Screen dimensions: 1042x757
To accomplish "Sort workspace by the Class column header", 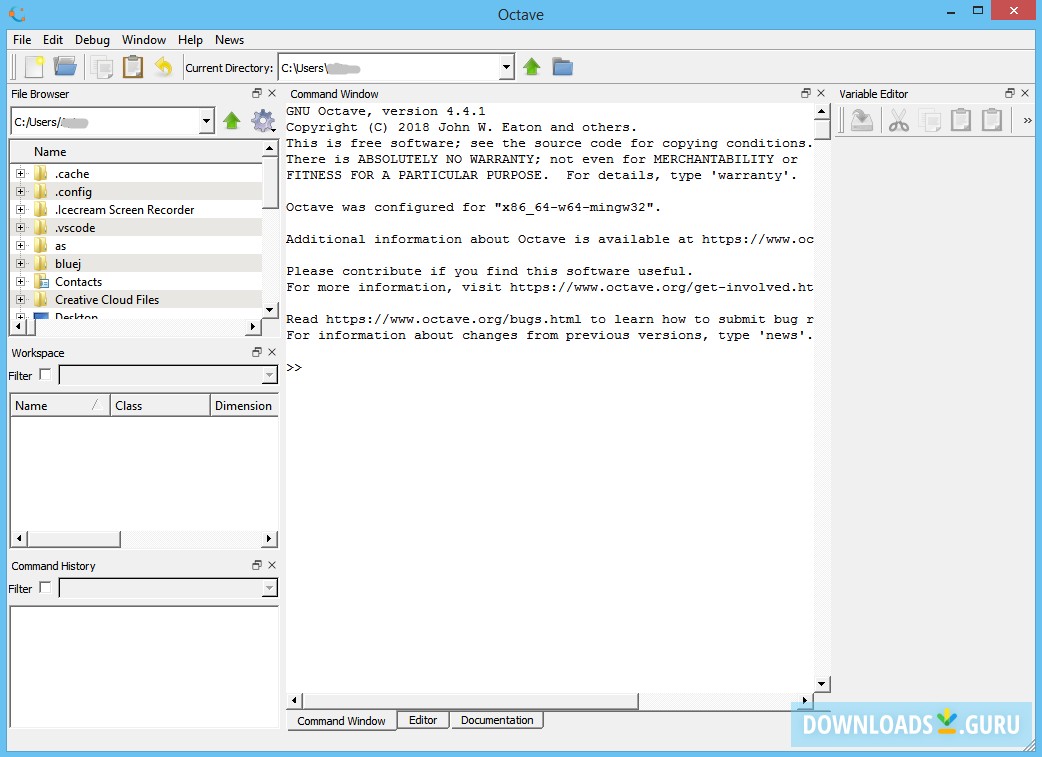I will point(160,406).
